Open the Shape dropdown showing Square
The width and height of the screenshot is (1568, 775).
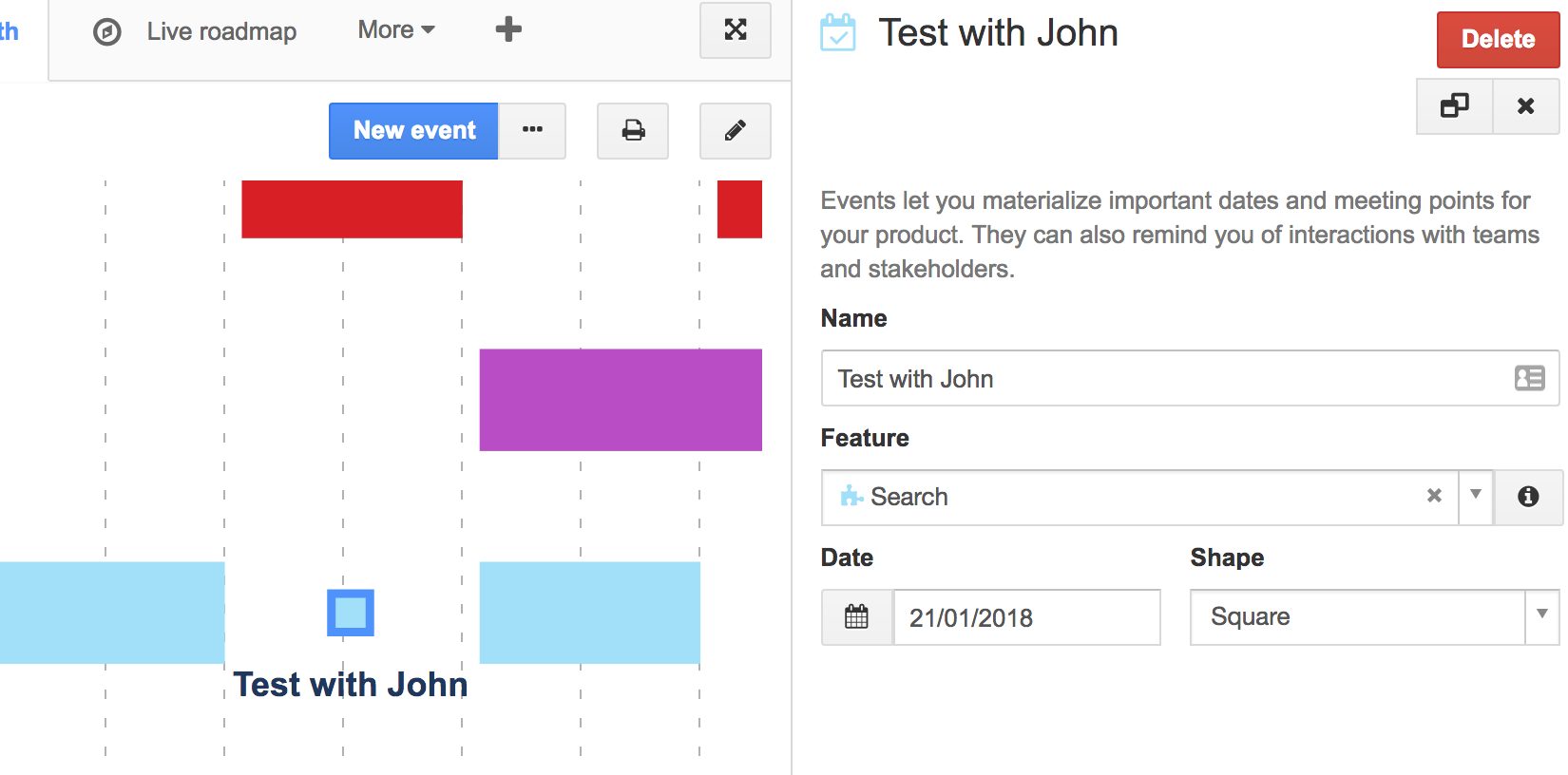pyautogui.click(x=1373, y=617)
